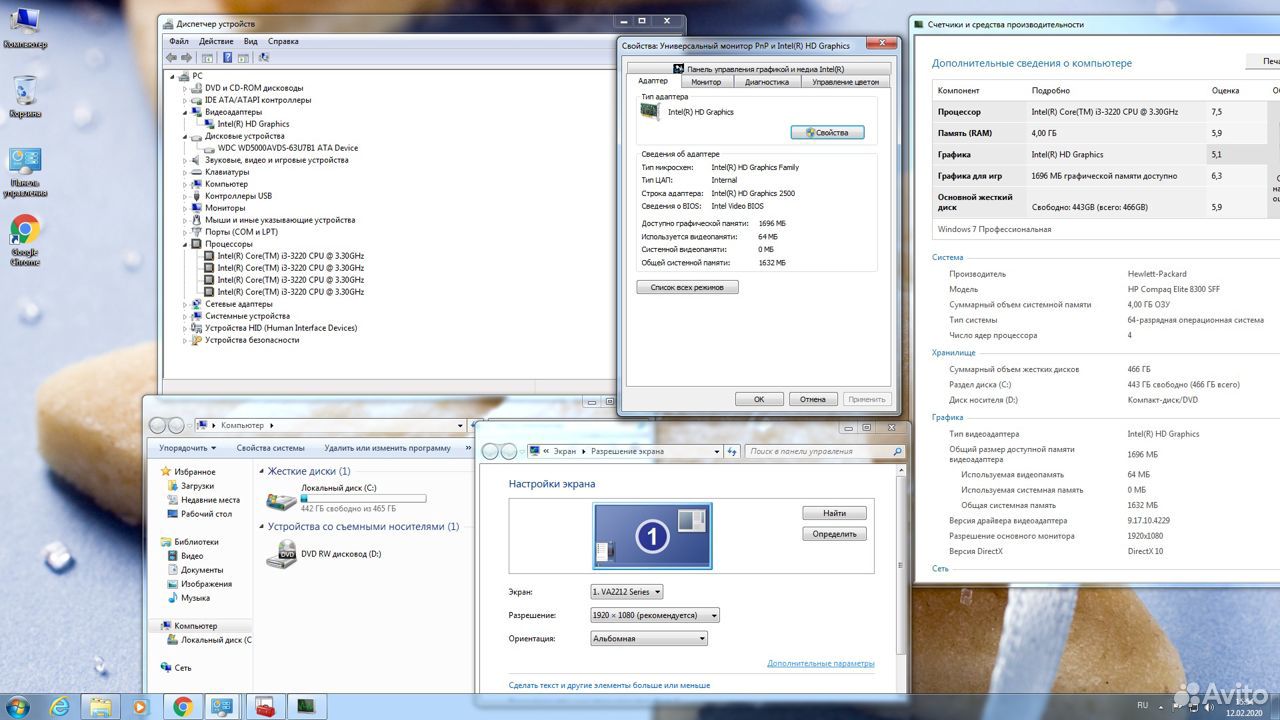Image resolution: width=1280 pixels, height=720 pixels.
Task: Open the Google Chrome desktop shortcut
Action: [x=24, y=240]
